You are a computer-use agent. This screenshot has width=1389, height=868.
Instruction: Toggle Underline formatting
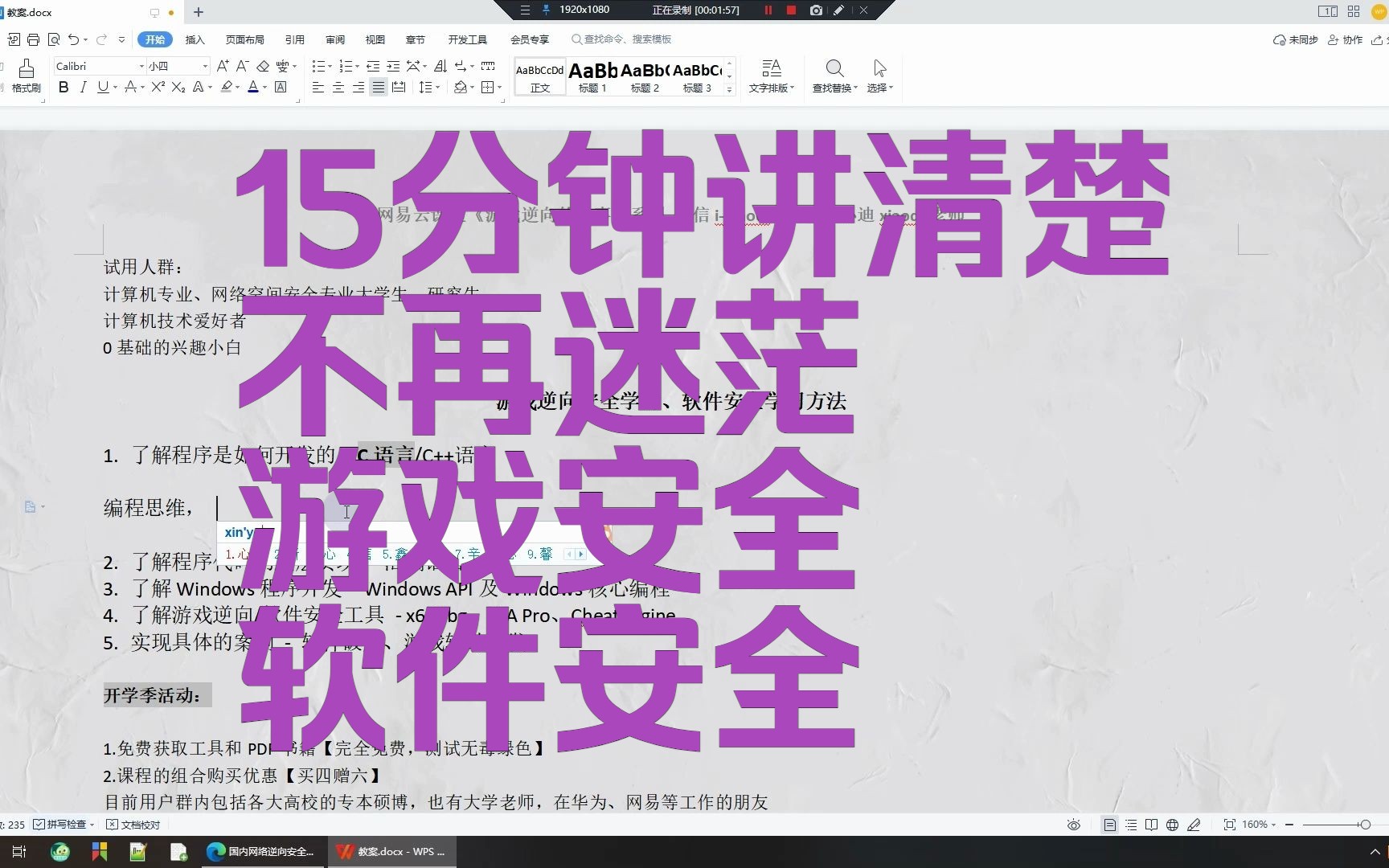coord(102,87)
